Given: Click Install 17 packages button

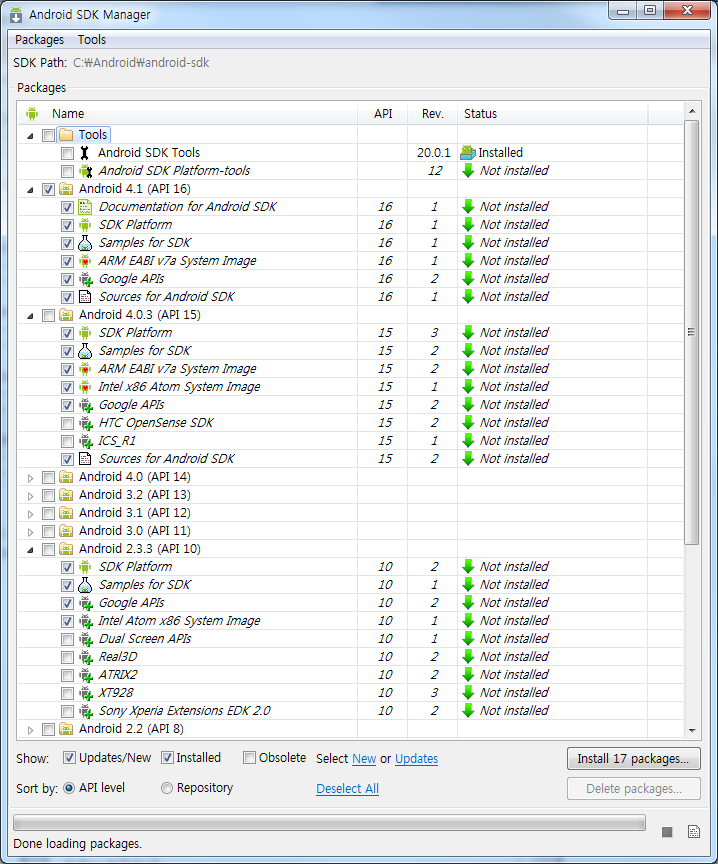Looking at the screenshot, I should [x=634, y=758].
